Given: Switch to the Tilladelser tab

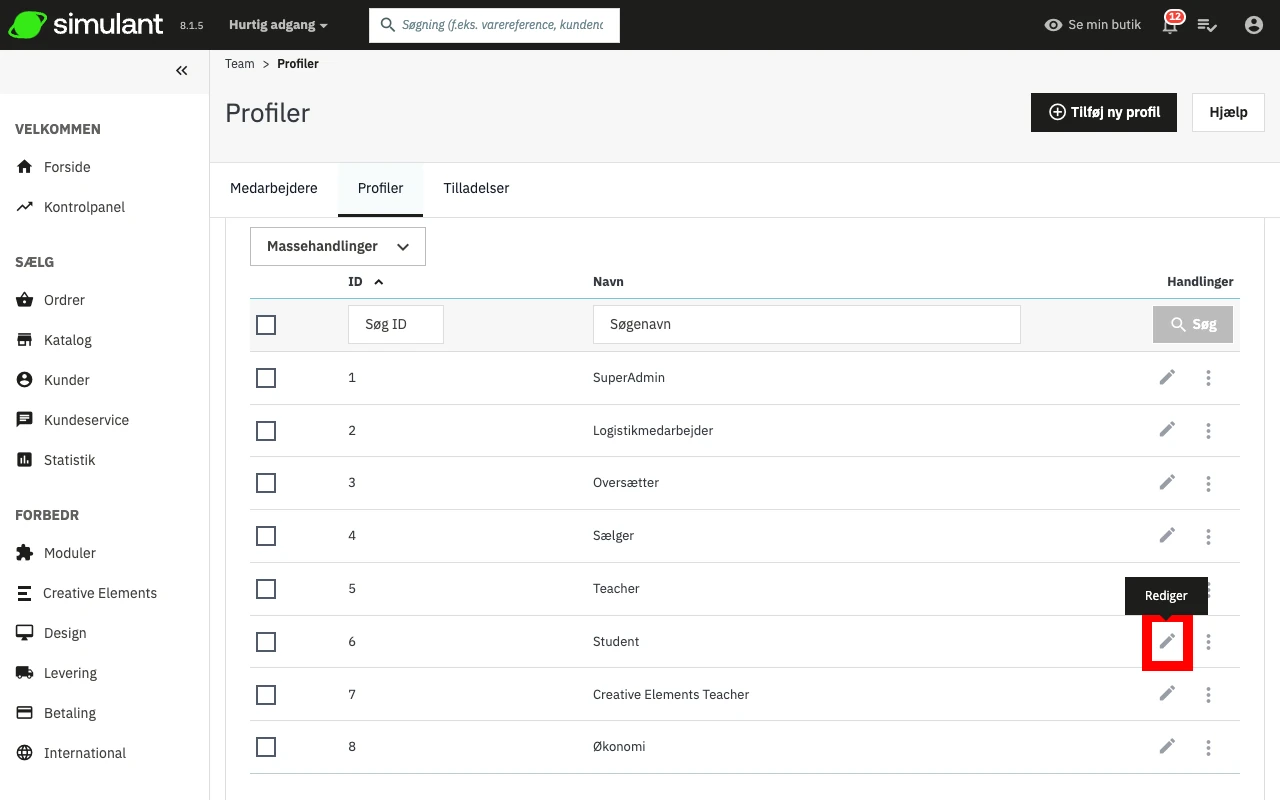Looking at the screenshot, I should [x=476, y=188].
